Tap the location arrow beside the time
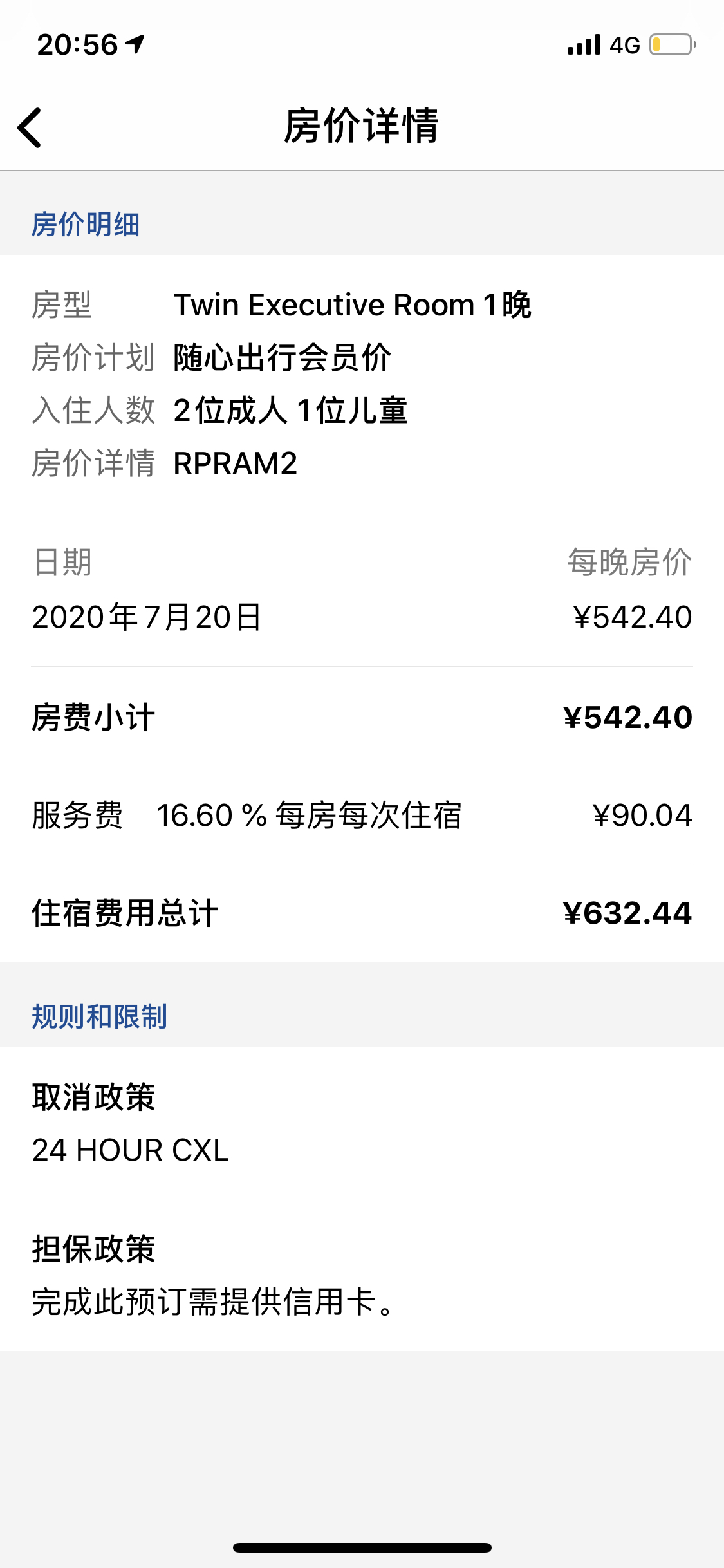This screenshot has height=1568, width=724. pyautogui.click(x=135, y=44)
